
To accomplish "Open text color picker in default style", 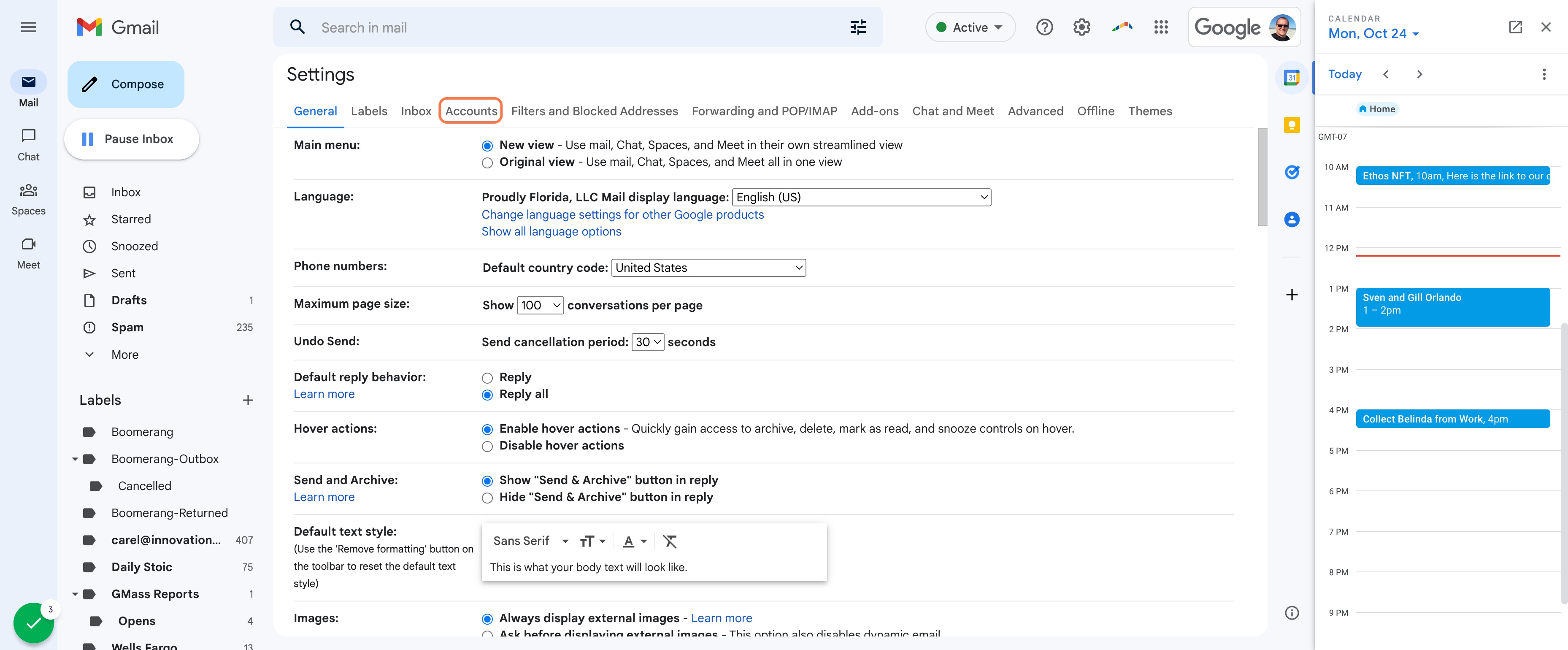I will 634,541.
